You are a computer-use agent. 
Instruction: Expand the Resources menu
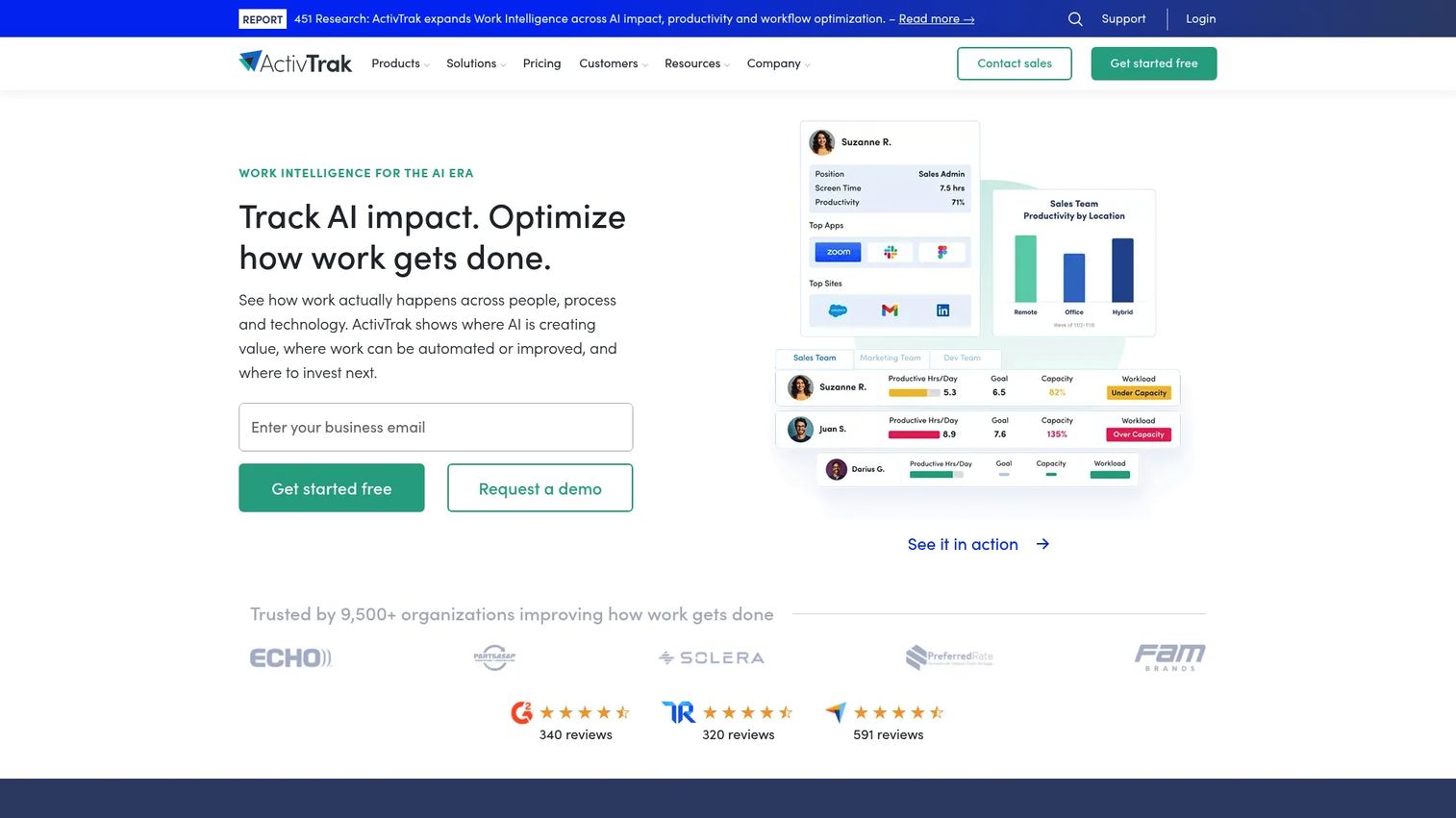(697, 63)
